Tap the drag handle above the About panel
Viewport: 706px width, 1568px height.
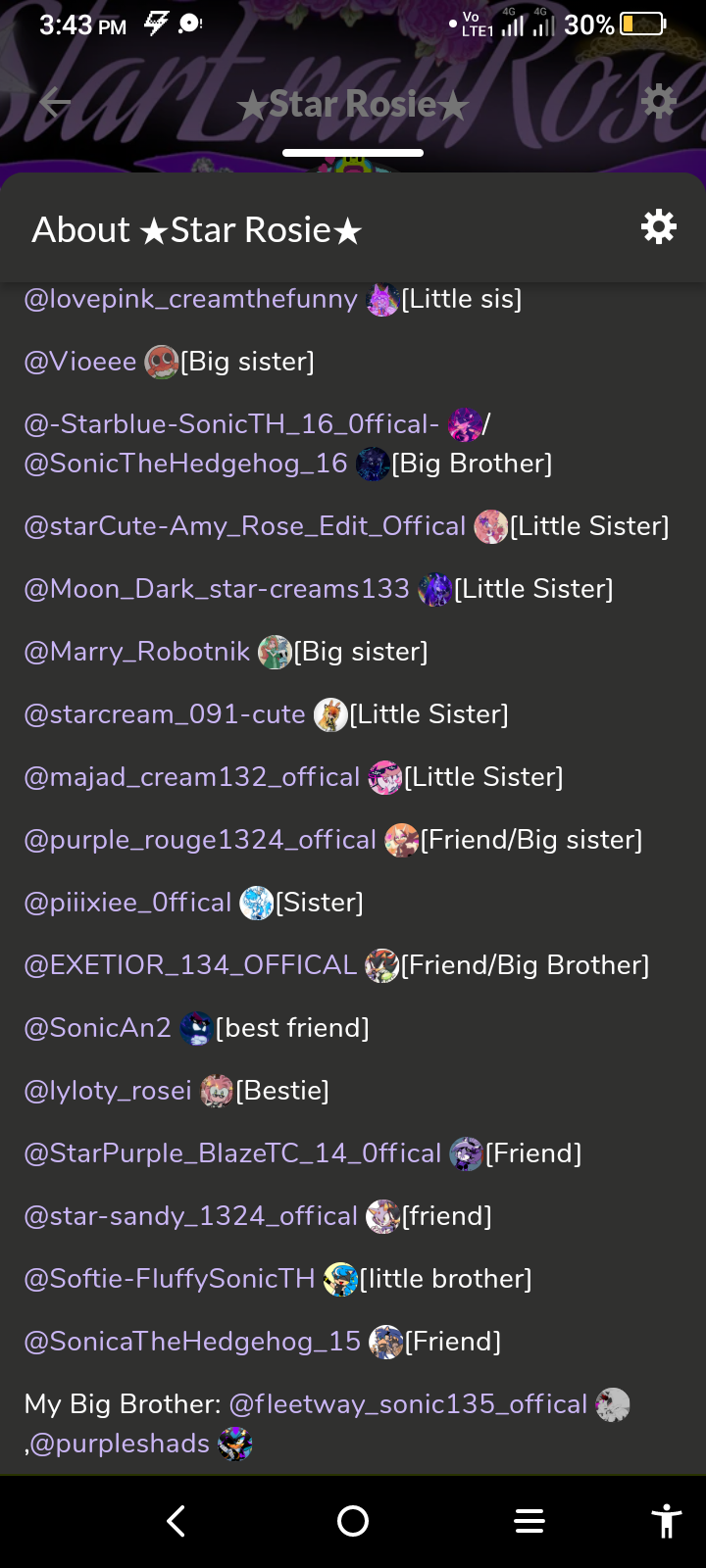[x=353, y=153]
